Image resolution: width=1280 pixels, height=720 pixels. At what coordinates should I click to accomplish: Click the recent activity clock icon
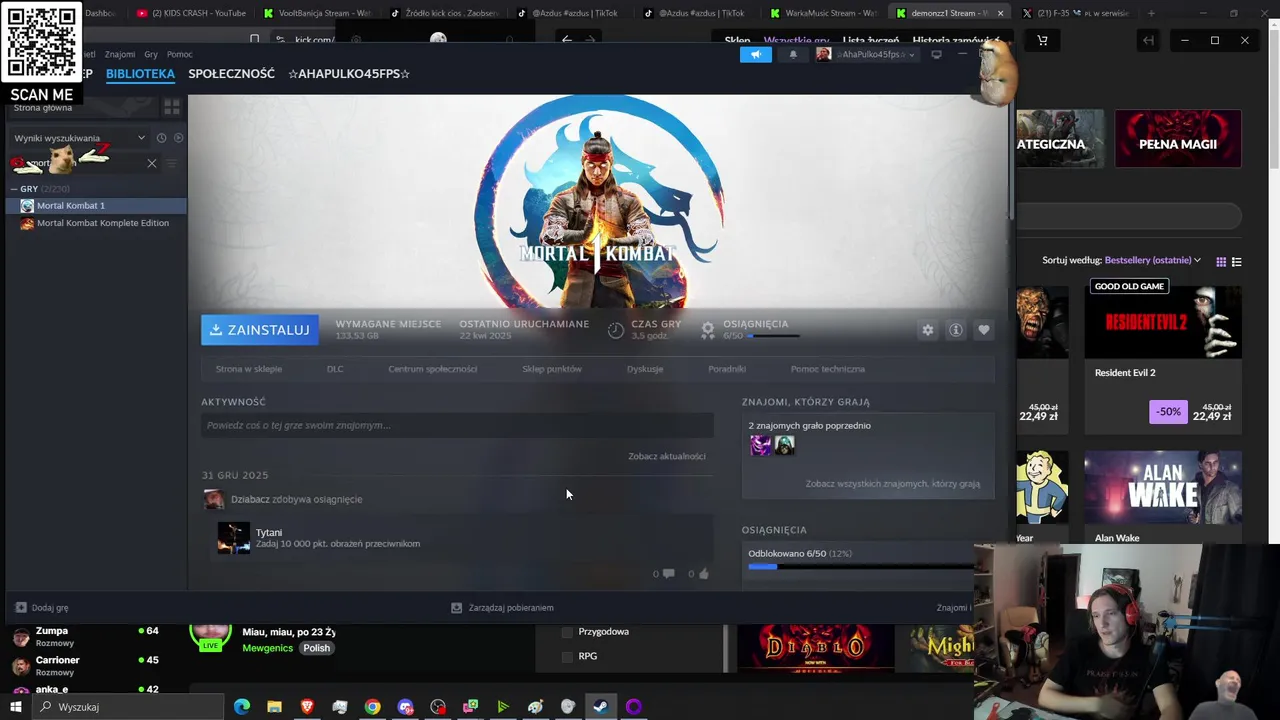pyautogui.click(x=161, y=138)
